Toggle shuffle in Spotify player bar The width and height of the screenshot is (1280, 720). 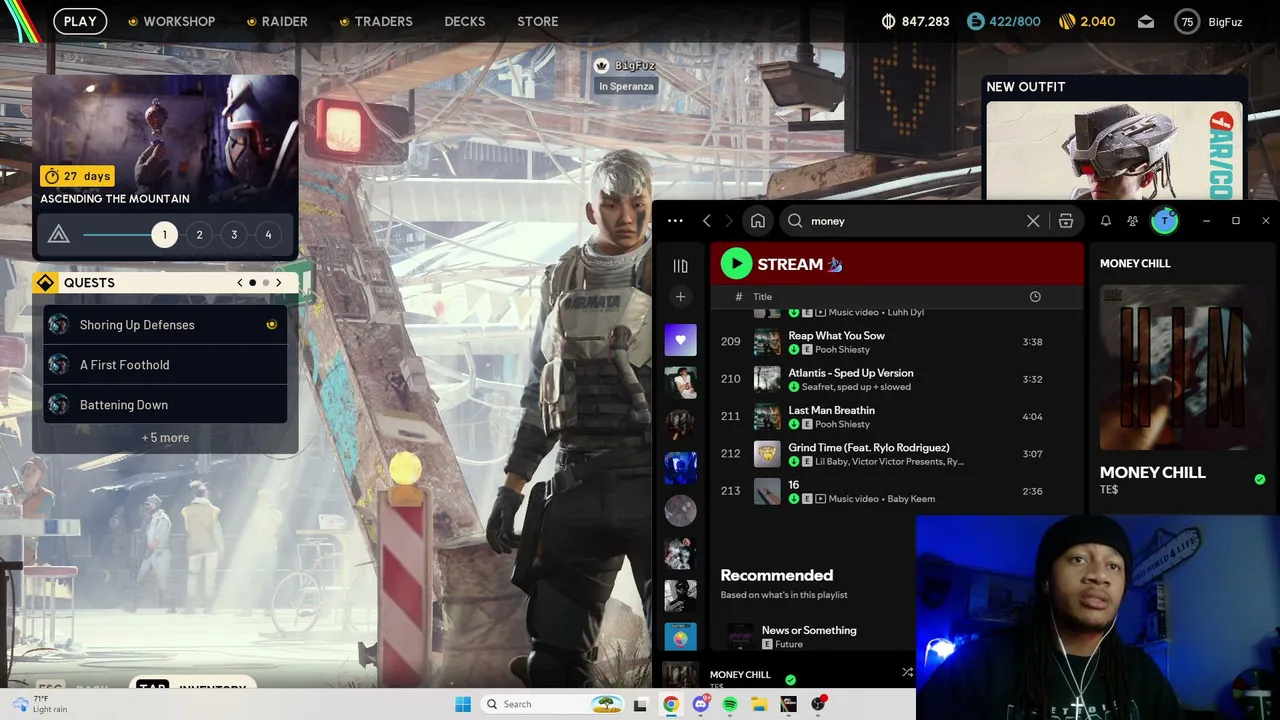(907, 673)
